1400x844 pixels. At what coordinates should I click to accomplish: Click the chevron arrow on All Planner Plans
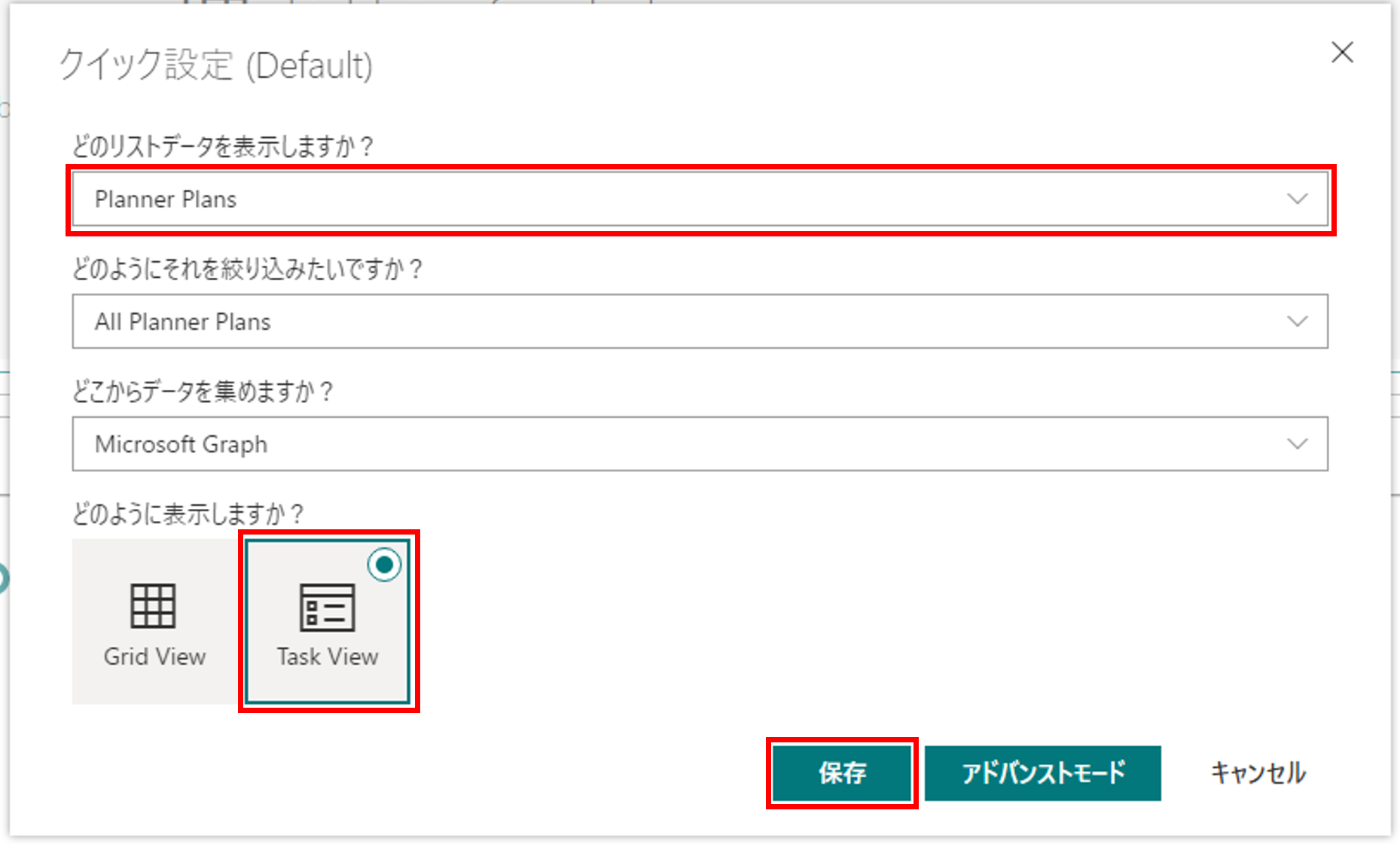click(x=1297, y=321)
